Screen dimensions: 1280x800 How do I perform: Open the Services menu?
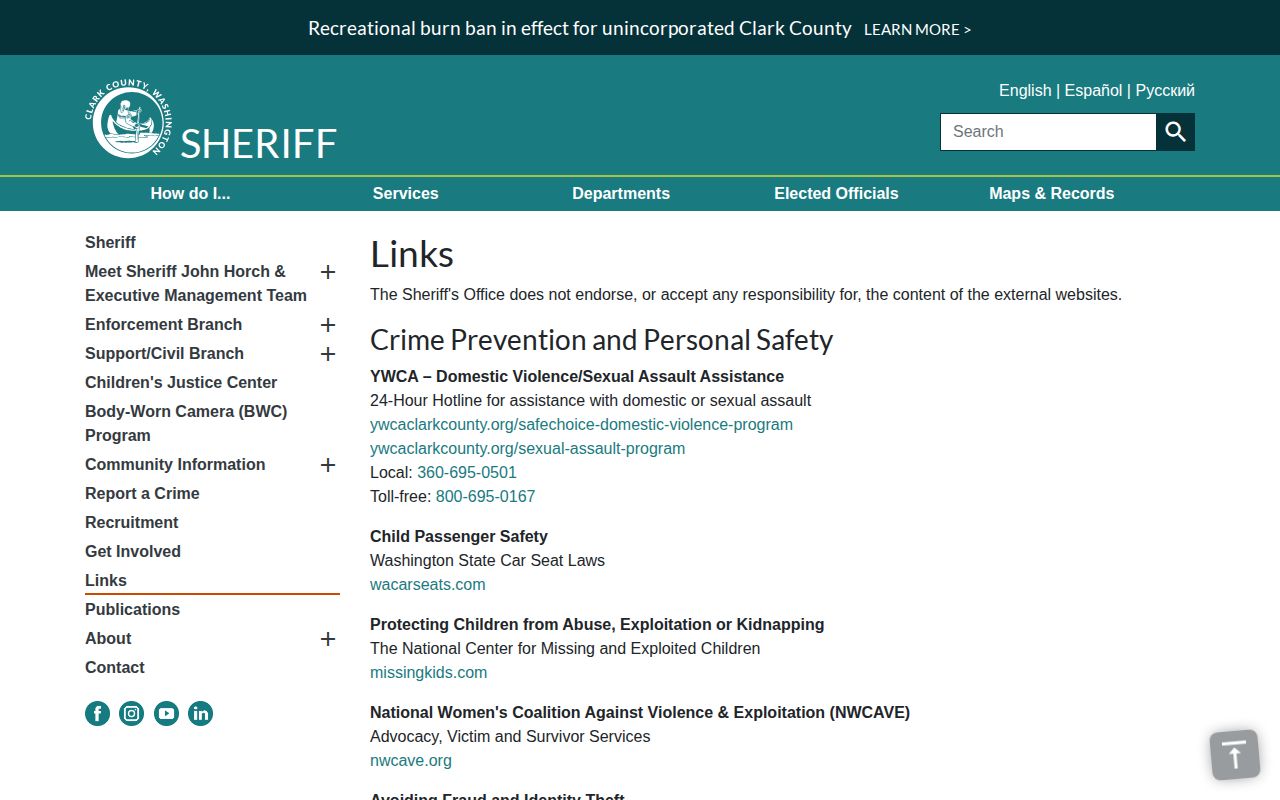405,194
